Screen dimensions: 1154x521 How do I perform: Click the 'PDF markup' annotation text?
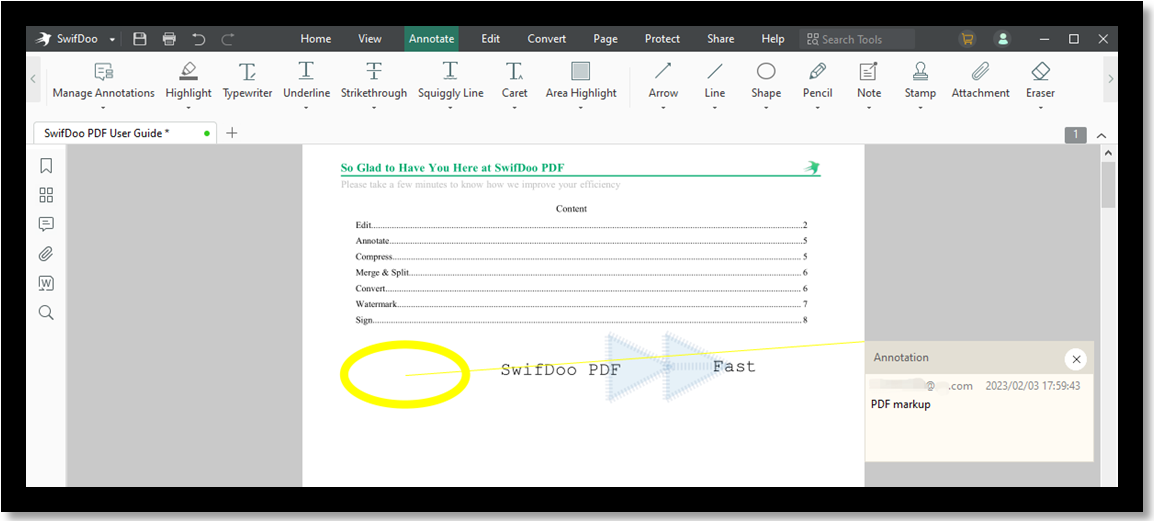pos(901,404)
